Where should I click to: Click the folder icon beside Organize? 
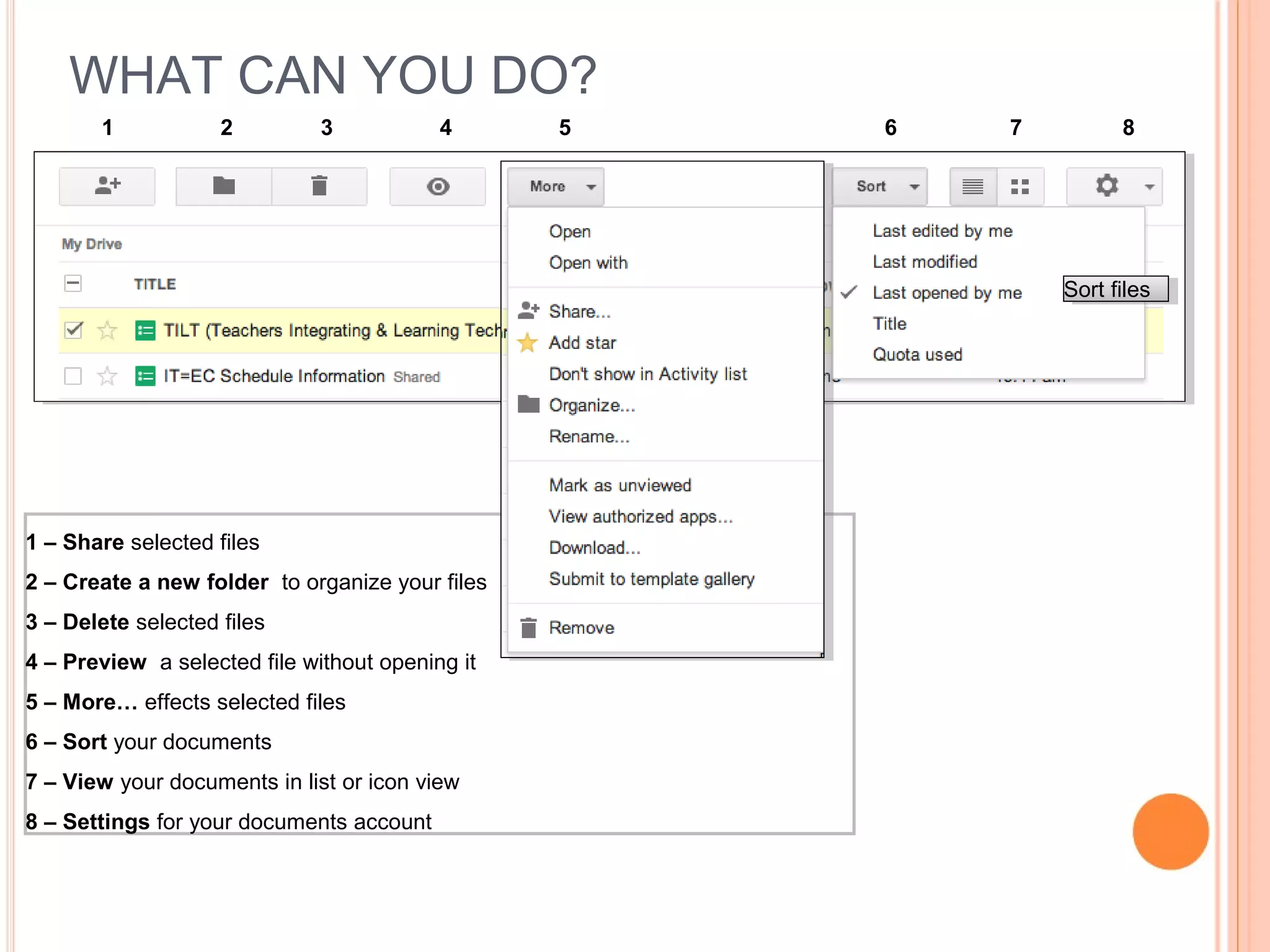pyautogui.click(x=528, y=404)
